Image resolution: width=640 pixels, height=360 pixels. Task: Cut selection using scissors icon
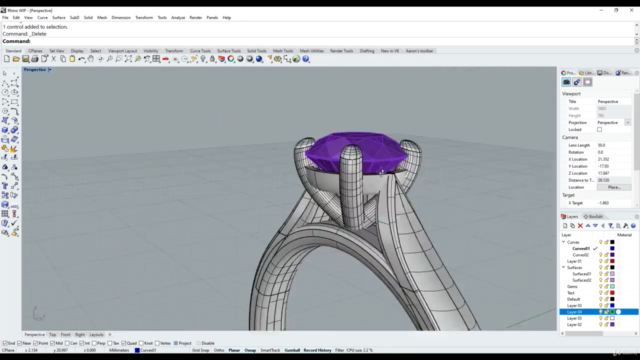[x=53, y=59]
